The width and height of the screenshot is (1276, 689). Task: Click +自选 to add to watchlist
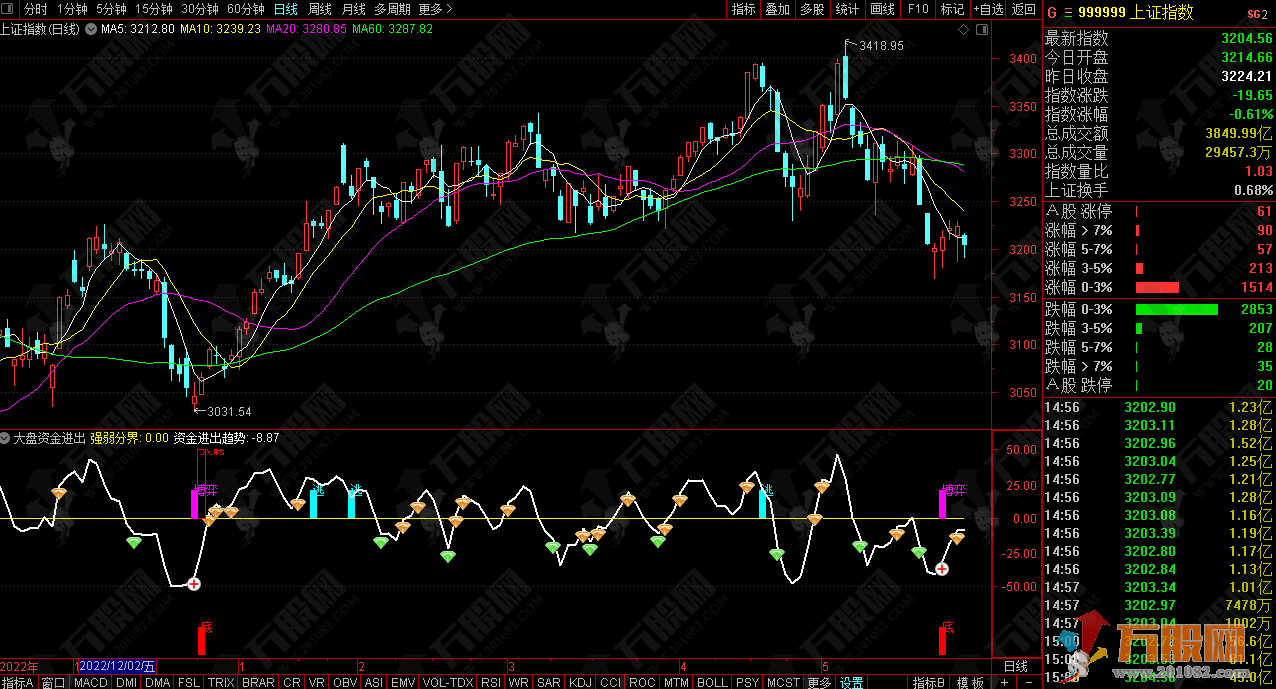point(986,9)
